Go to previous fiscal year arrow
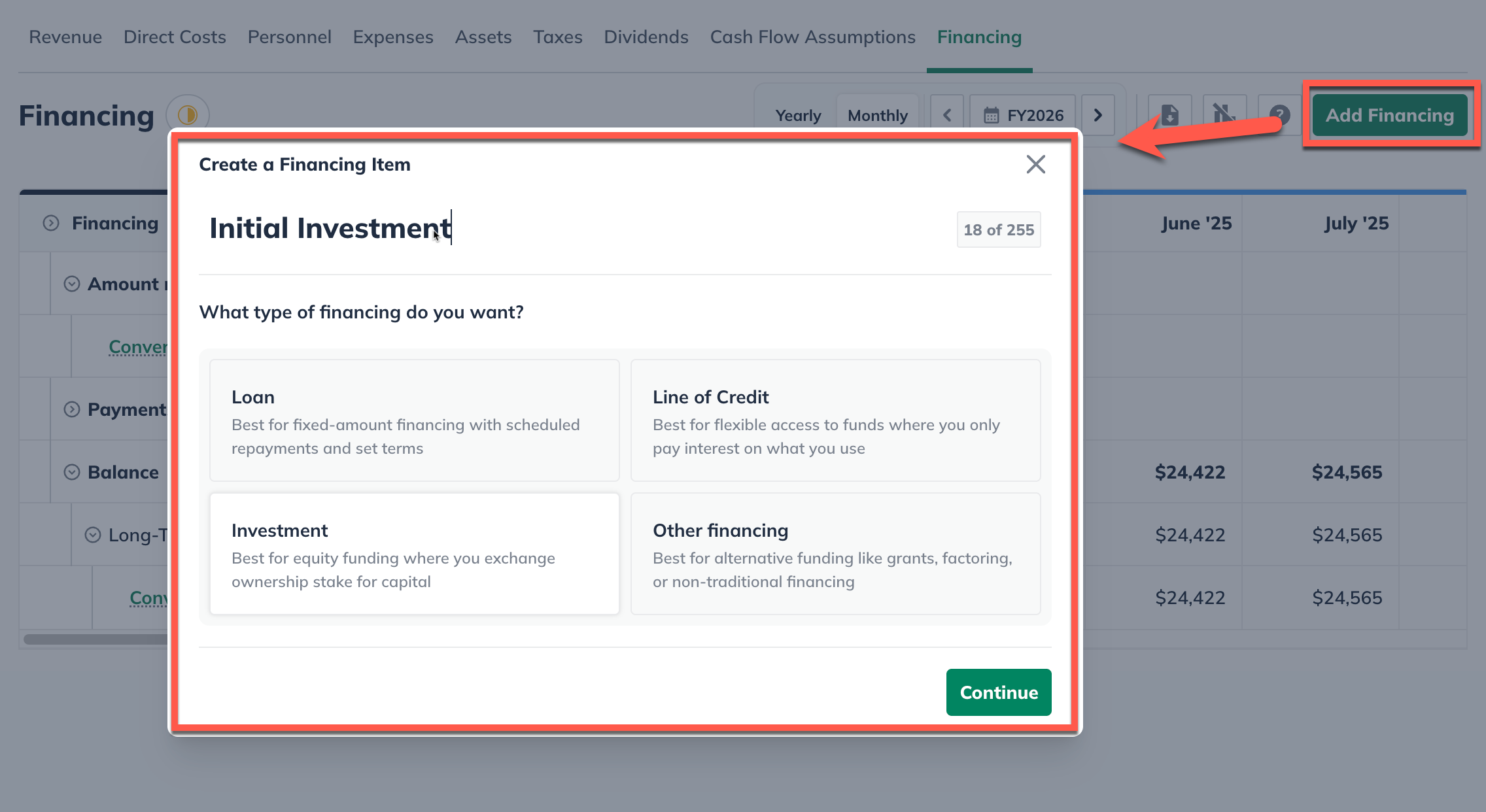This screenshot has width=1486, height=812. pos(946,115)
